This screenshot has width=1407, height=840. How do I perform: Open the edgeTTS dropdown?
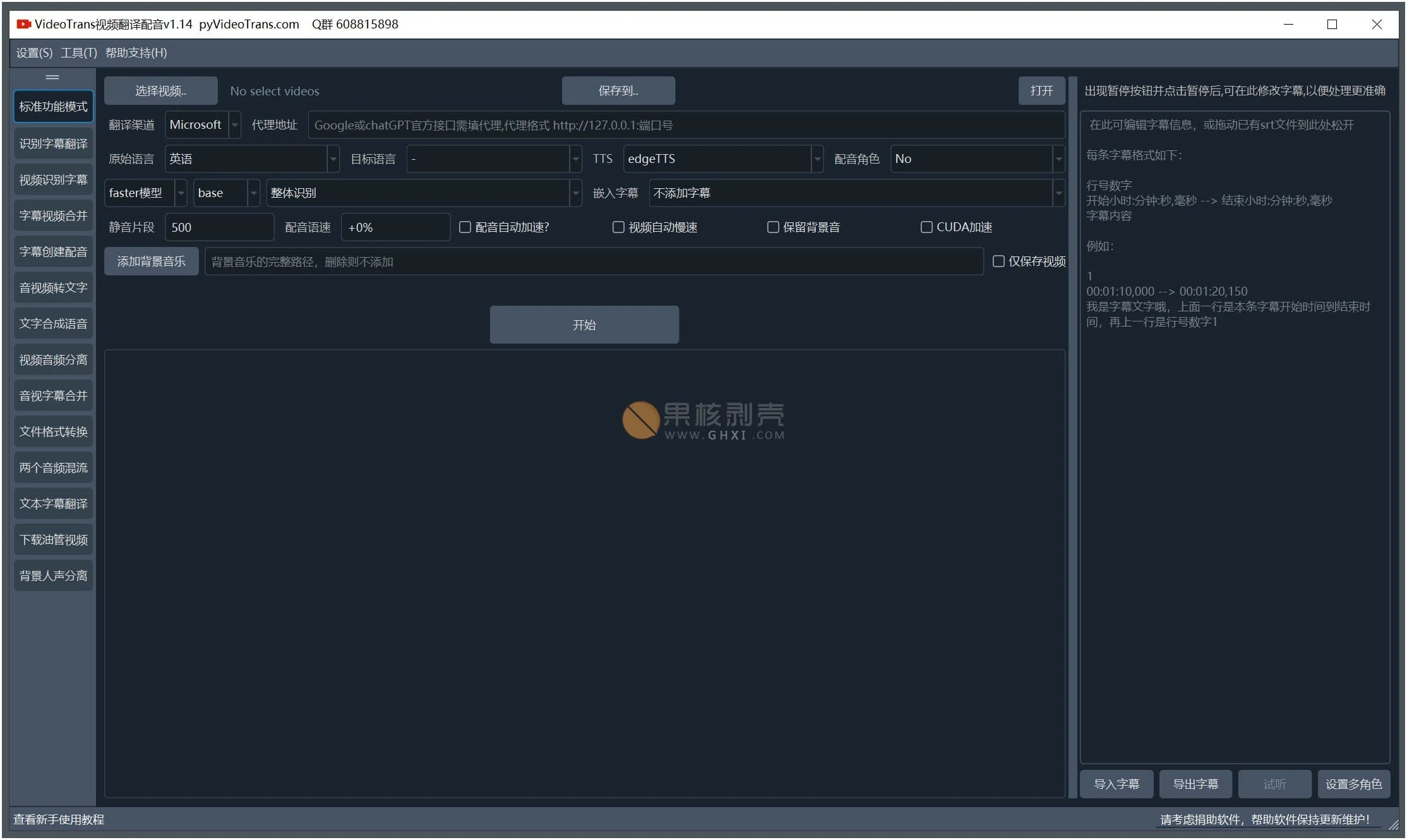722,159
